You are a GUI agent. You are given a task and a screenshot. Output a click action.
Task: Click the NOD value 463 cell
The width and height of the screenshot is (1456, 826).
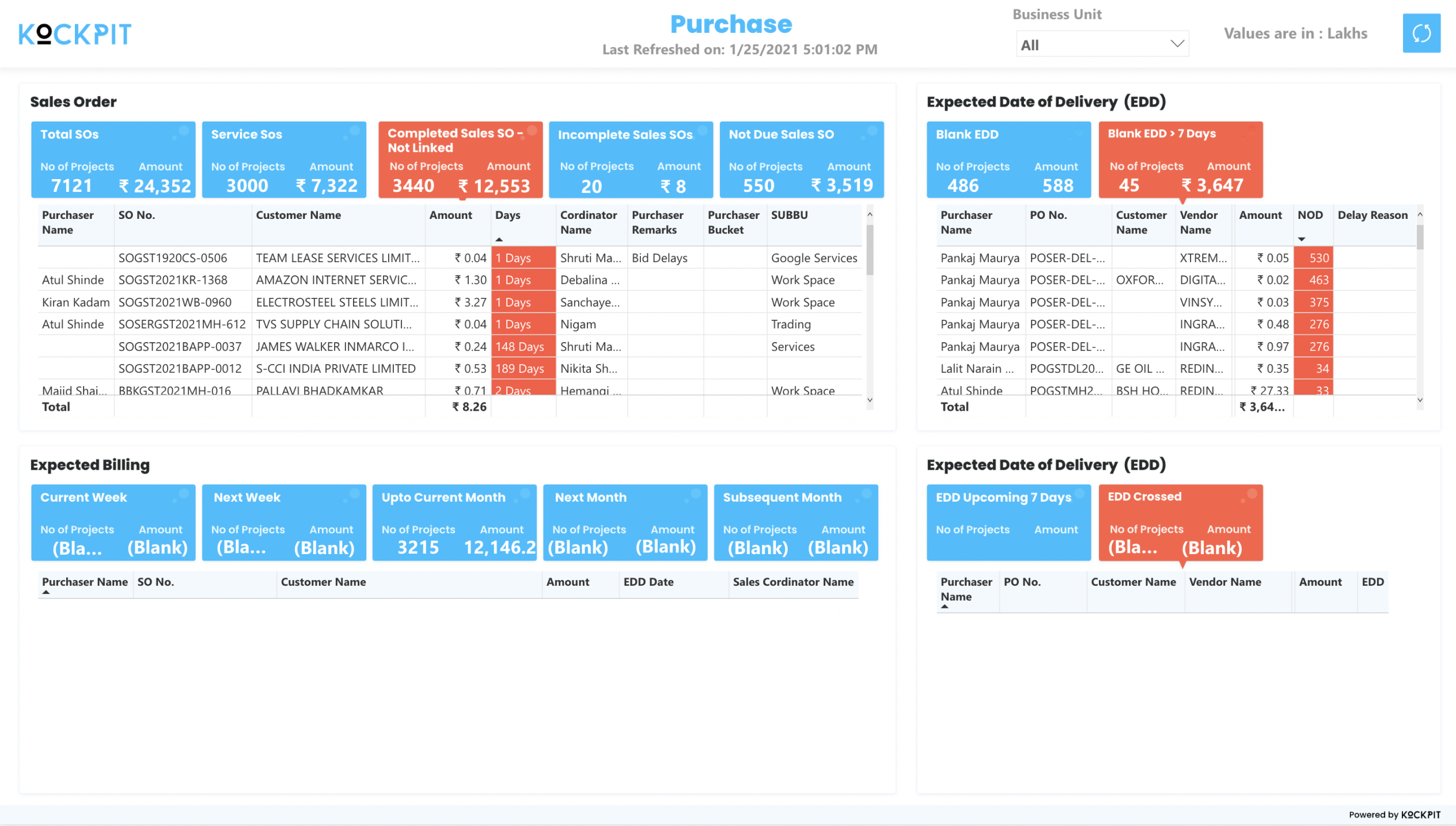click(x=1313, y=280)
